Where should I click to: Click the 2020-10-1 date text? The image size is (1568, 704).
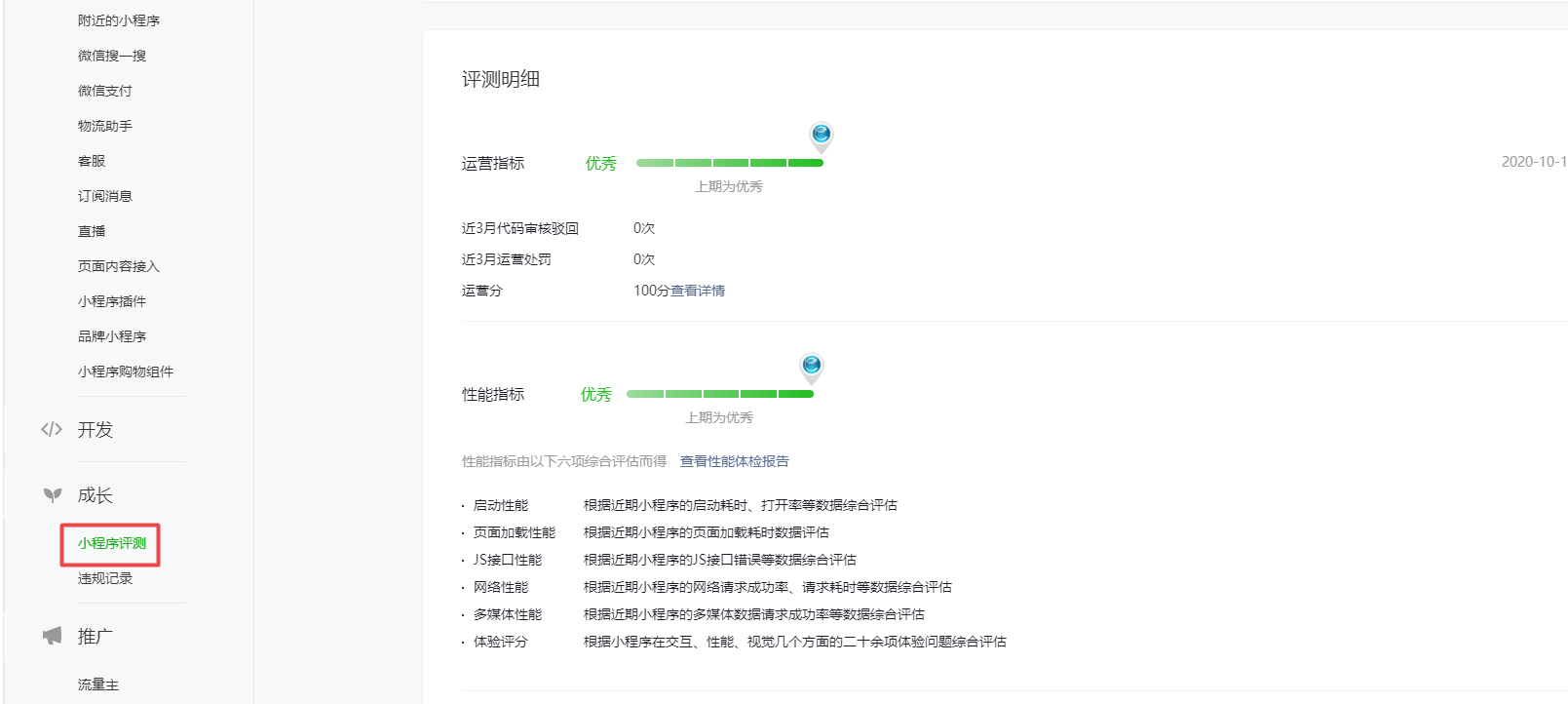[1534, 162]
